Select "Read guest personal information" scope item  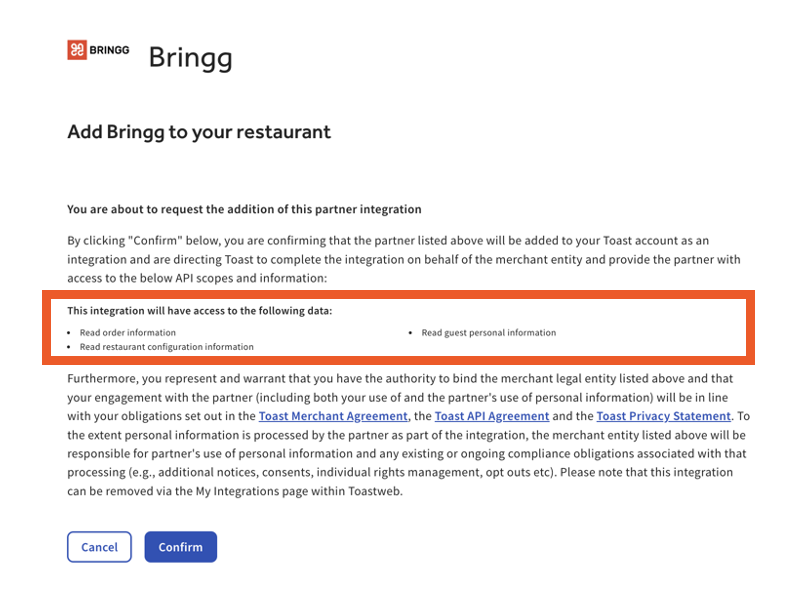tap(488, 332)
